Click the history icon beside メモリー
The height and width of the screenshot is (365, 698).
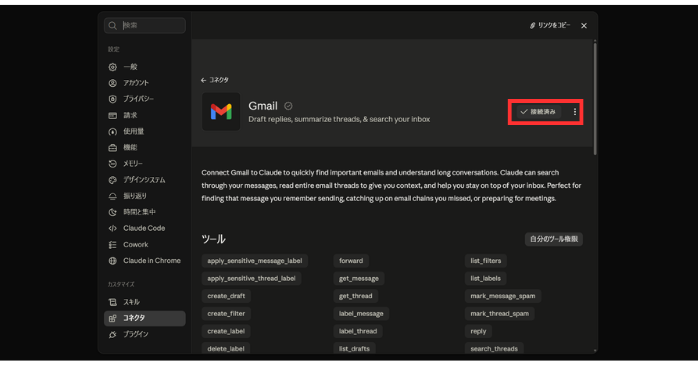pos(113,164)
